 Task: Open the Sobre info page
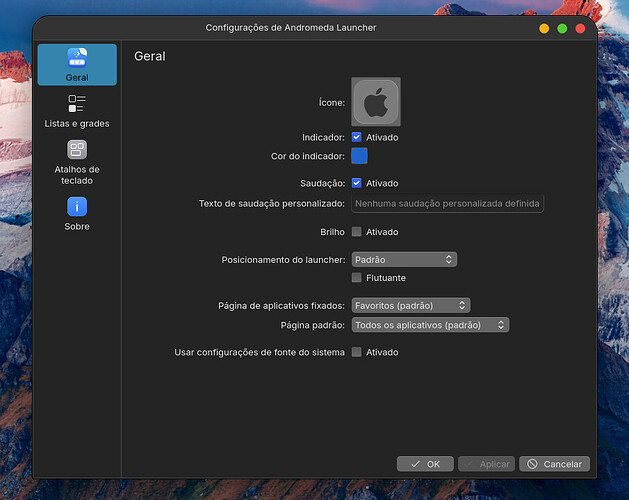77,214
